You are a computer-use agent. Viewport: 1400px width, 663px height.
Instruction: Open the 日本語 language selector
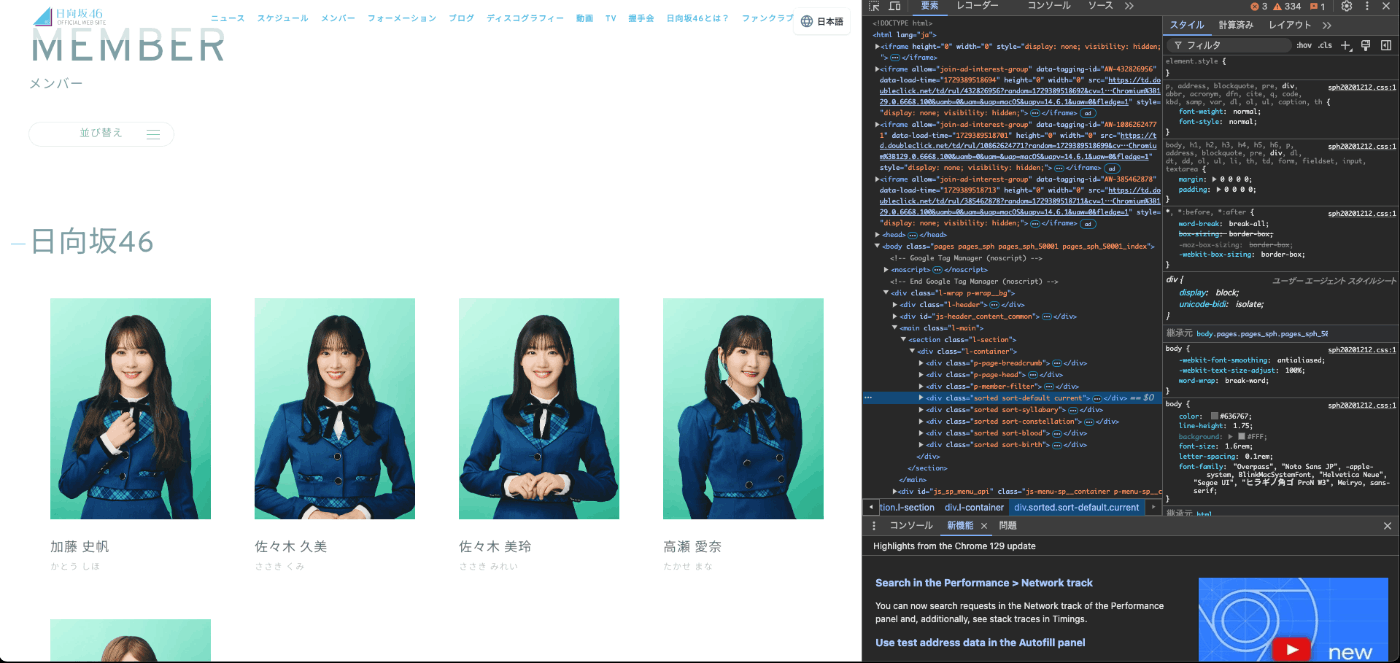pos(822,21)
